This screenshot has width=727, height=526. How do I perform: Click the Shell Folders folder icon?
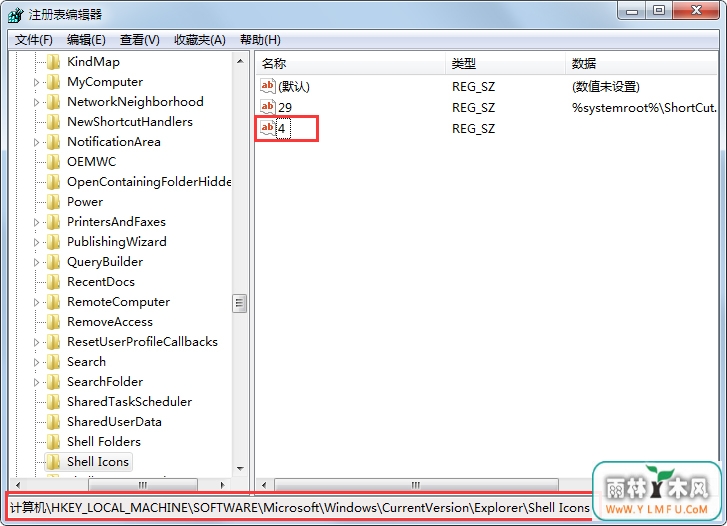(x=54, y=441)
